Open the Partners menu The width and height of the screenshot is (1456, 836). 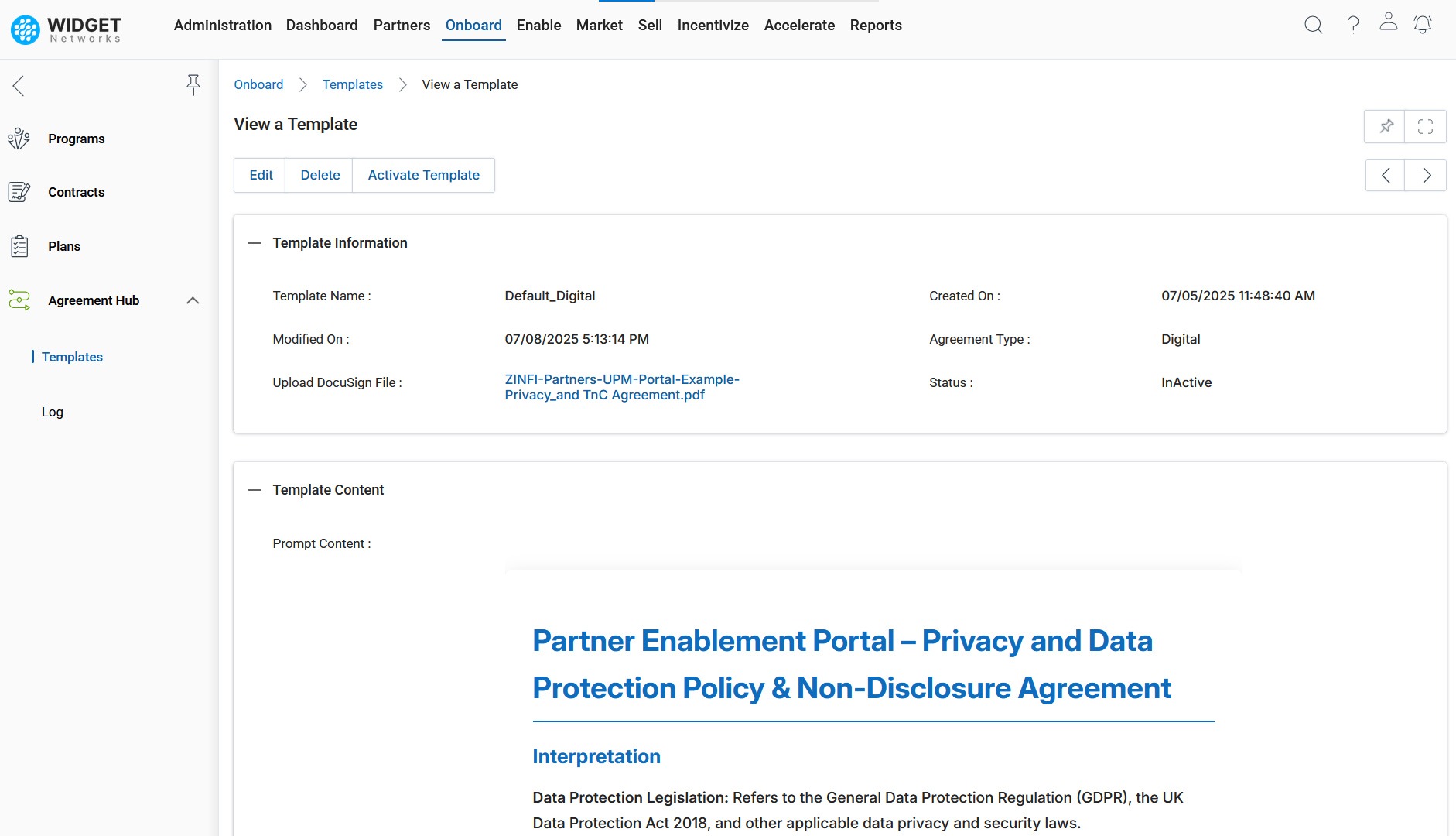[x=402, y=26]
